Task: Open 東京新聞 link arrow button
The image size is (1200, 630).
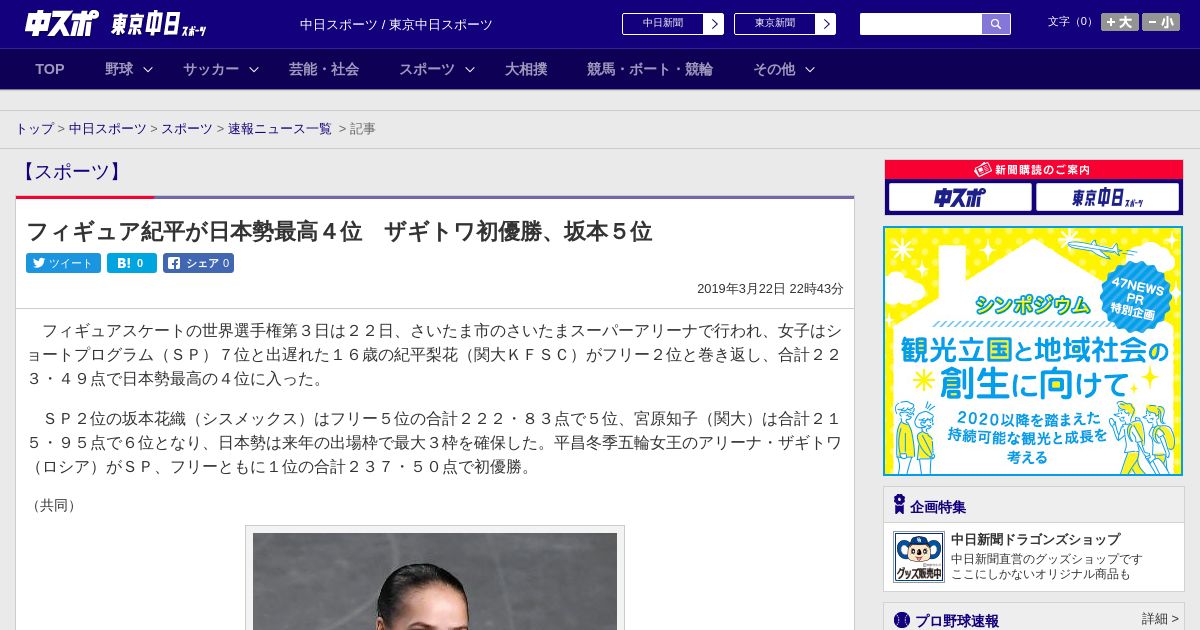Action: pos(825,24)
